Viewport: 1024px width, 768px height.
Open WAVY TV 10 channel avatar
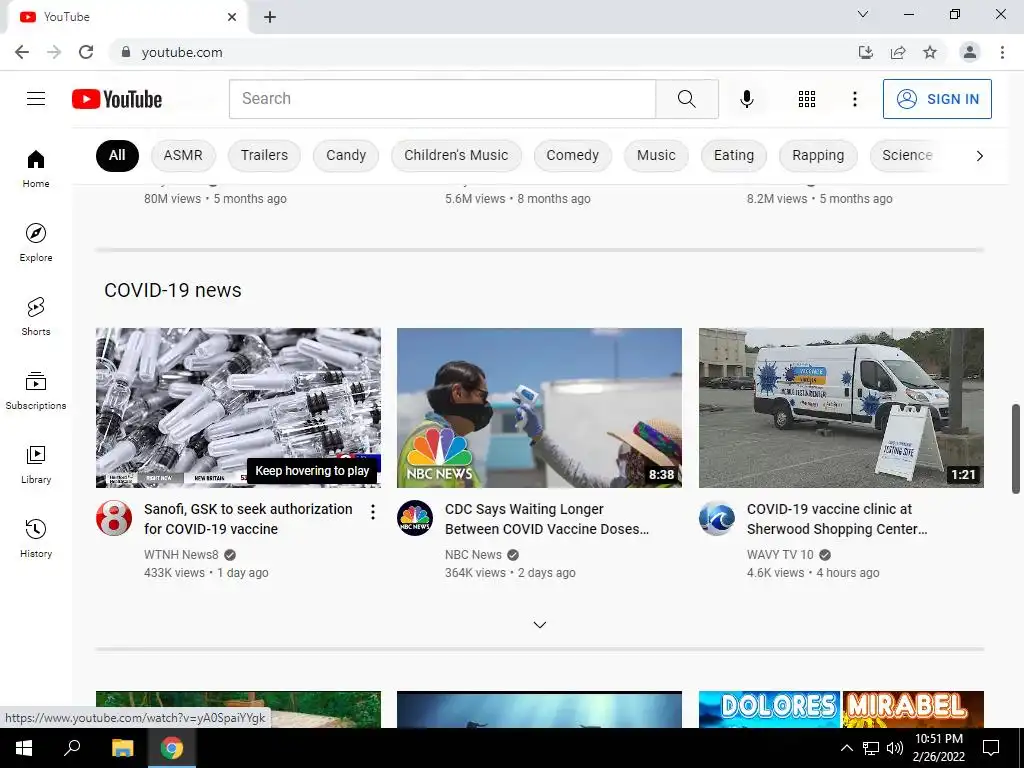716,518
